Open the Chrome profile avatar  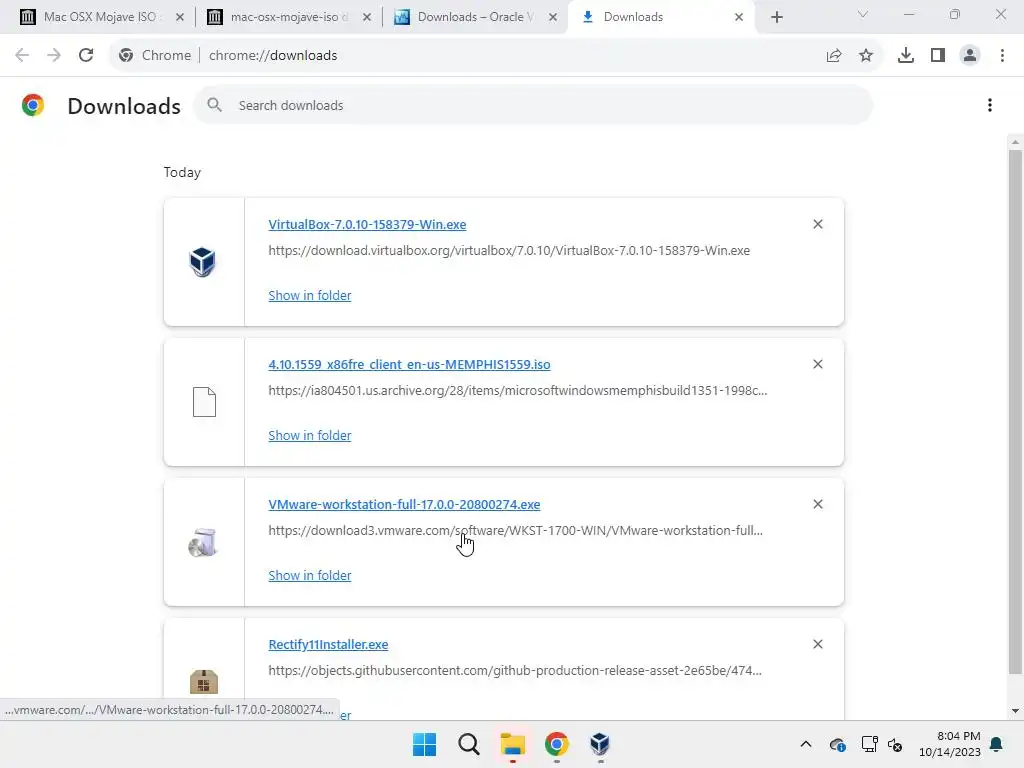click(x=970, y=56)
